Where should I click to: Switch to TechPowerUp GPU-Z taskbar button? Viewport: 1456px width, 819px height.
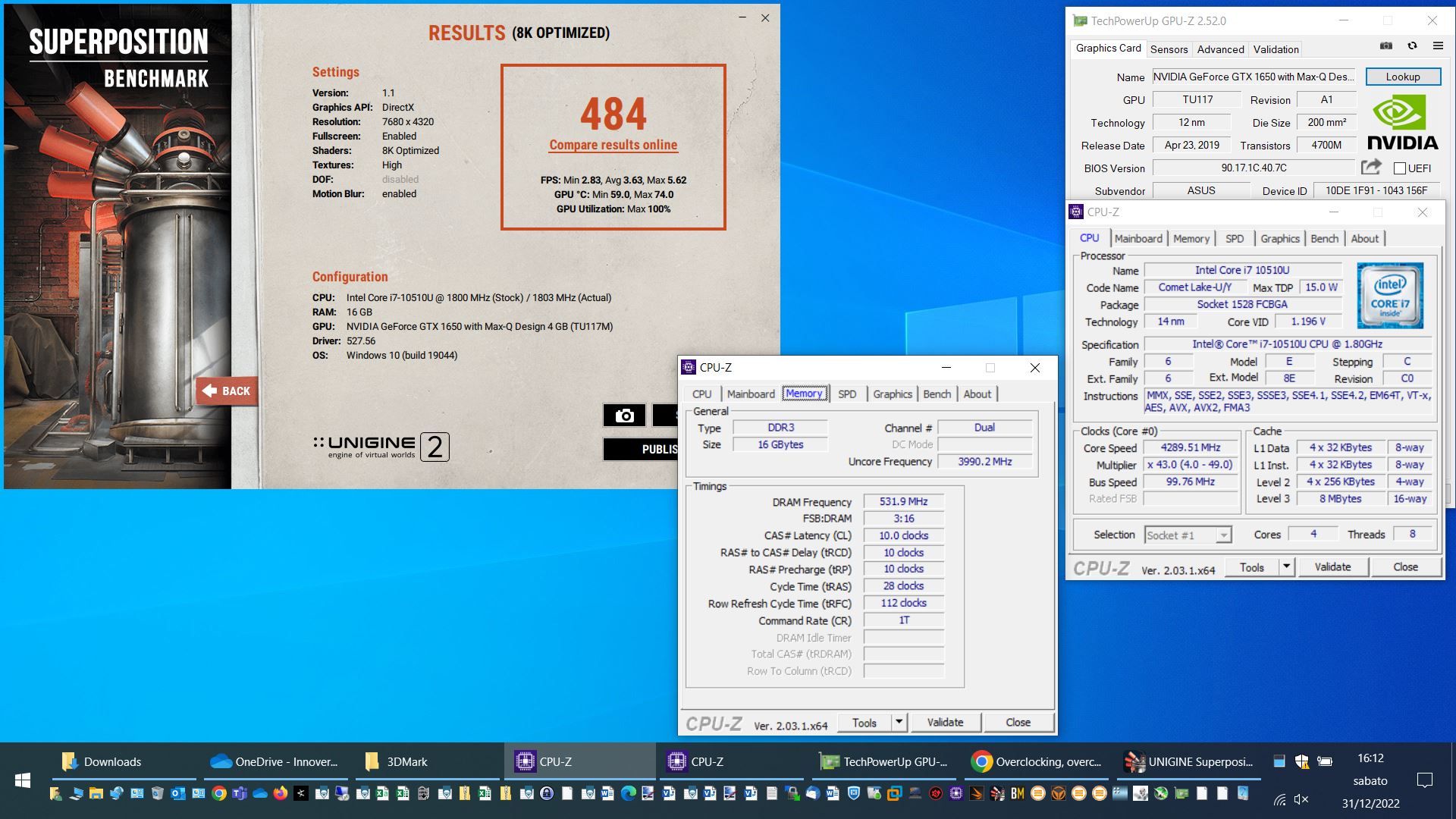tap(883, 761)
